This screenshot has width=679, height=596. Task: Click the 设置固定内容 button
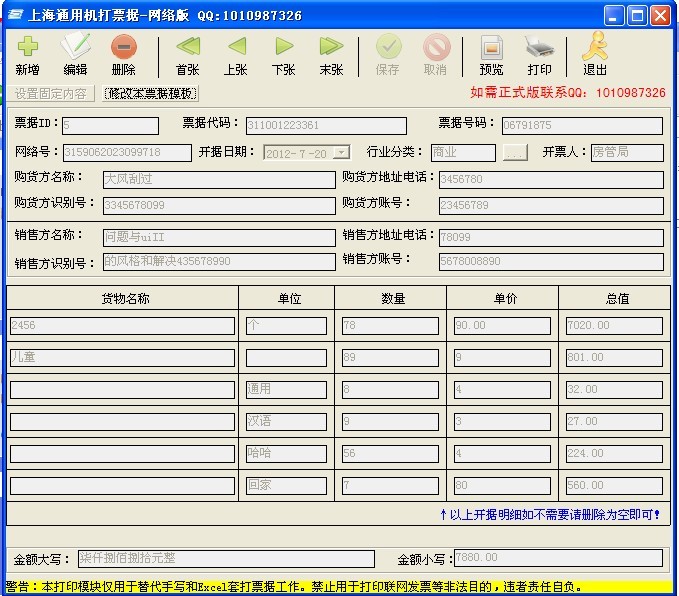coord(53,93)
